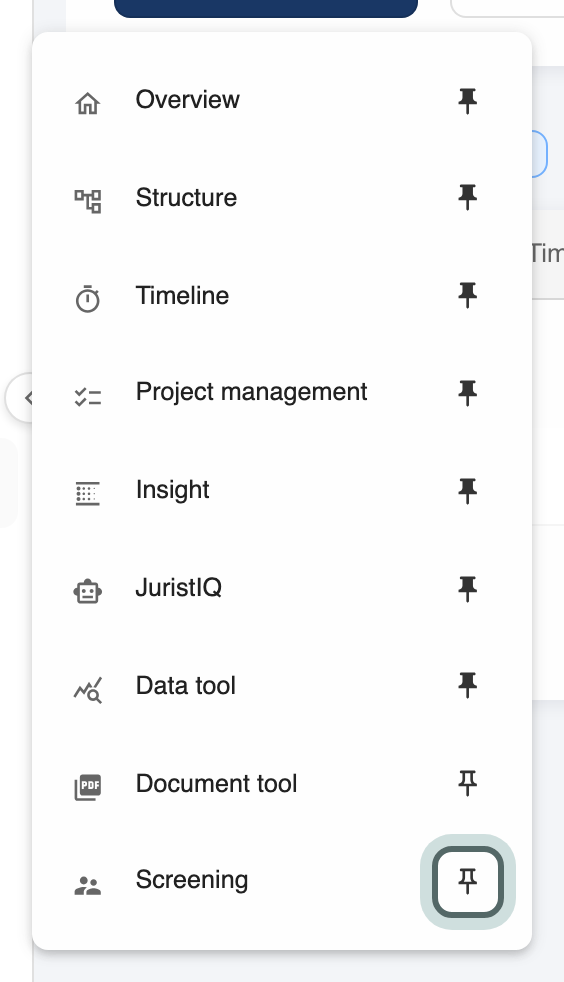
Task: Pin the Screening menu item
Action: click(x=468, y=882)
